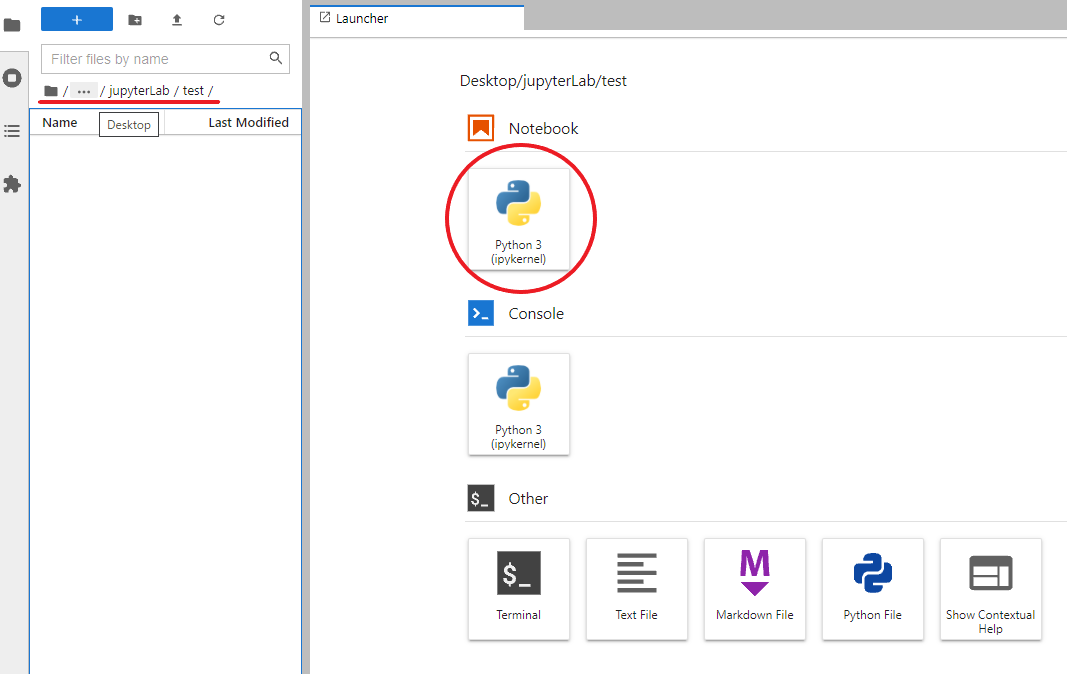Create a new folder in file browser

pos(135,20)
